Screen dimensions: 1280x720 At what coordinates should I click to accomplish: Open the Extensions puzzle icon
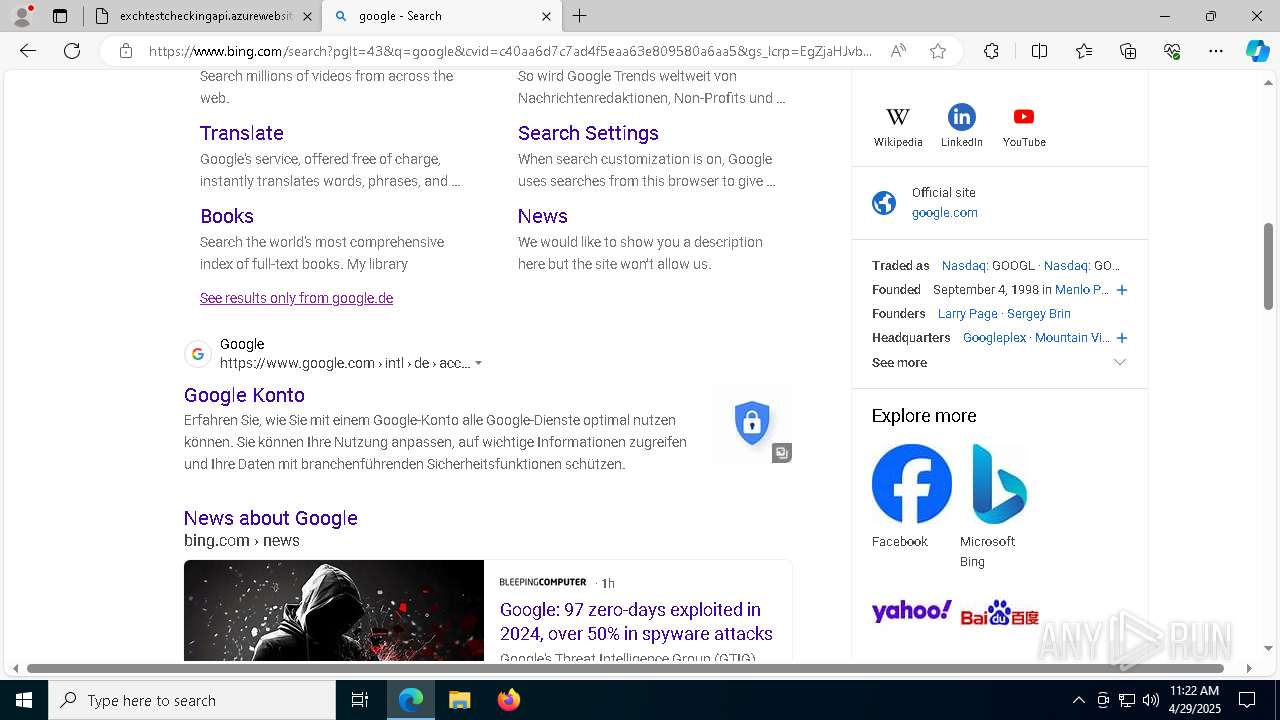(991, 51)
